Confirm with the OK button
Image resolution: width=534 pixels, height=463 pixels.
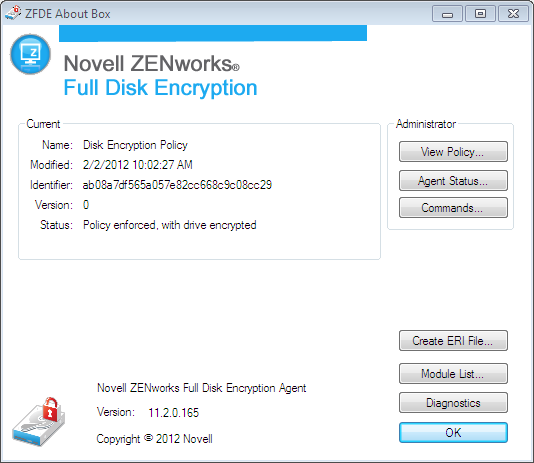(x=453, y=433)
